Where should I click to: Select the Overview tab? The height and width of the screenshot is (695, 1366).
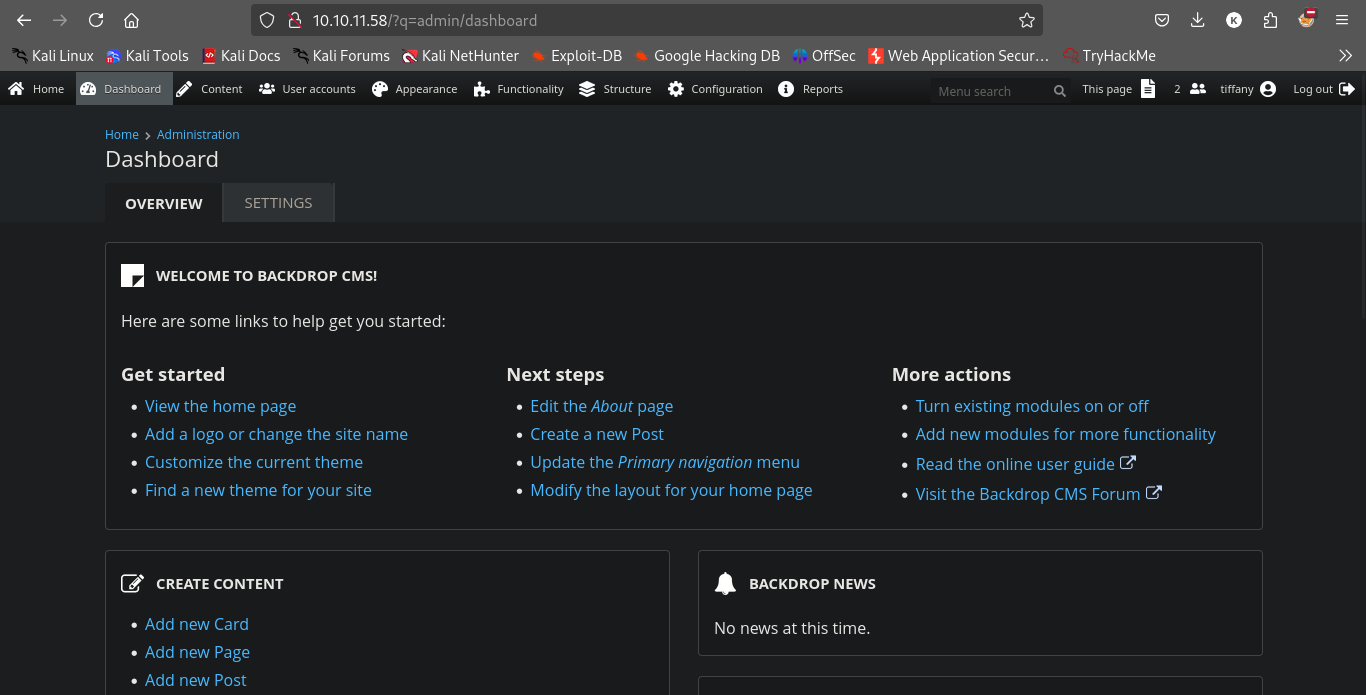(164, 203)
